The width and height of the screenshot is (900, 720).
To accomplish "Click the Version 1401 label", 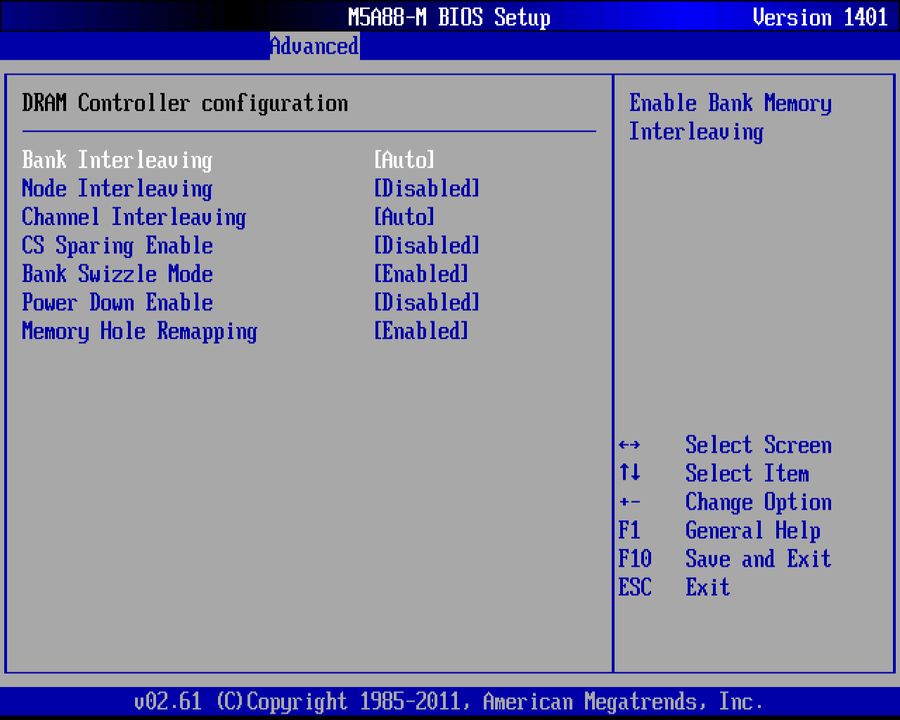I will click(820, 17).
